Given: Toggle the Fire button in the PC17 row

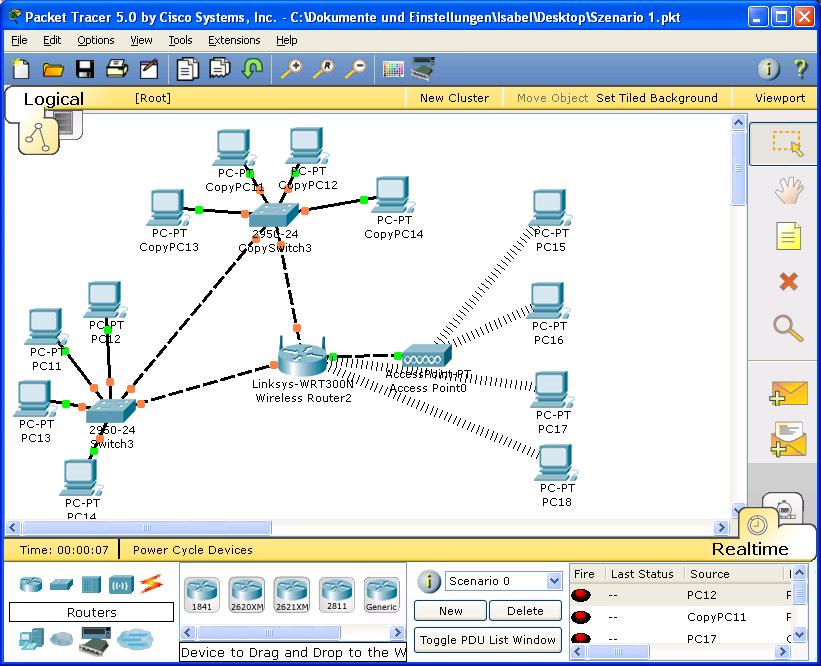Looking at the screenshot, I should pyautogui.click(x=581, y=638).
